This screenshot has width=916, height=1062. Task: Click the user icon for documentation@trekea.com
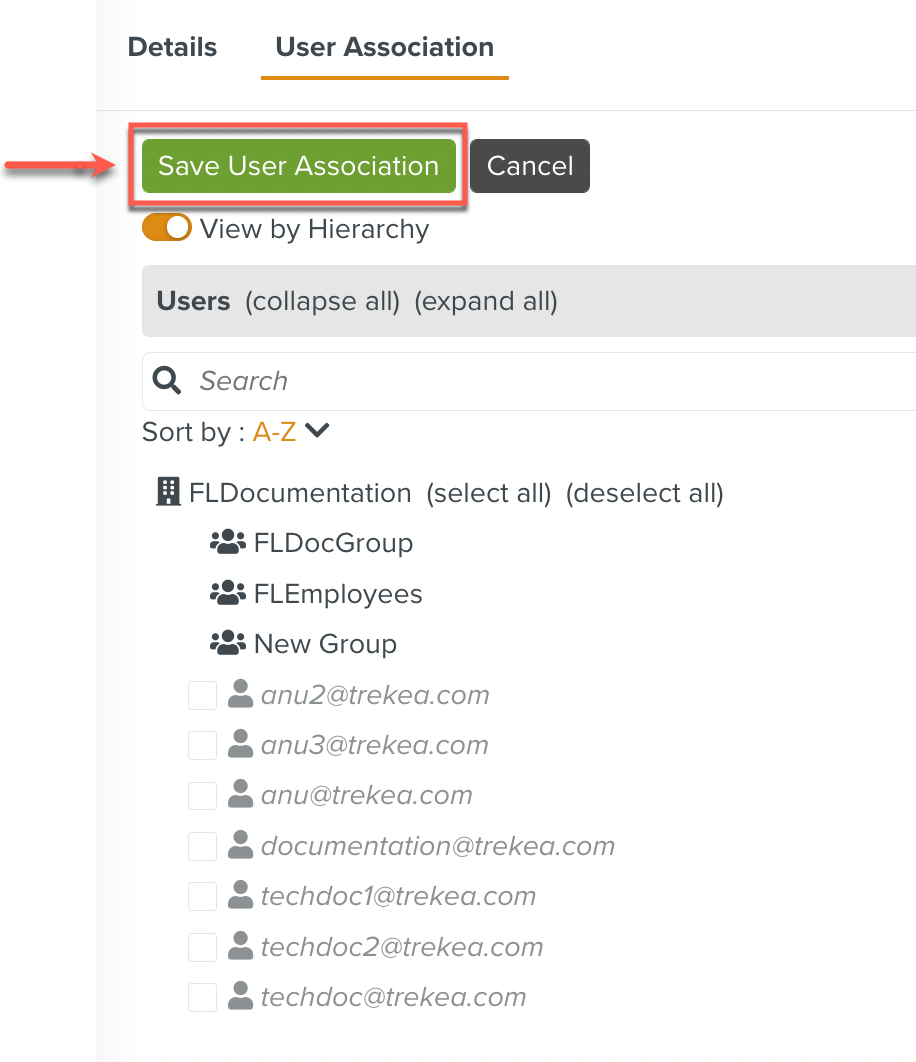point(240,845)
